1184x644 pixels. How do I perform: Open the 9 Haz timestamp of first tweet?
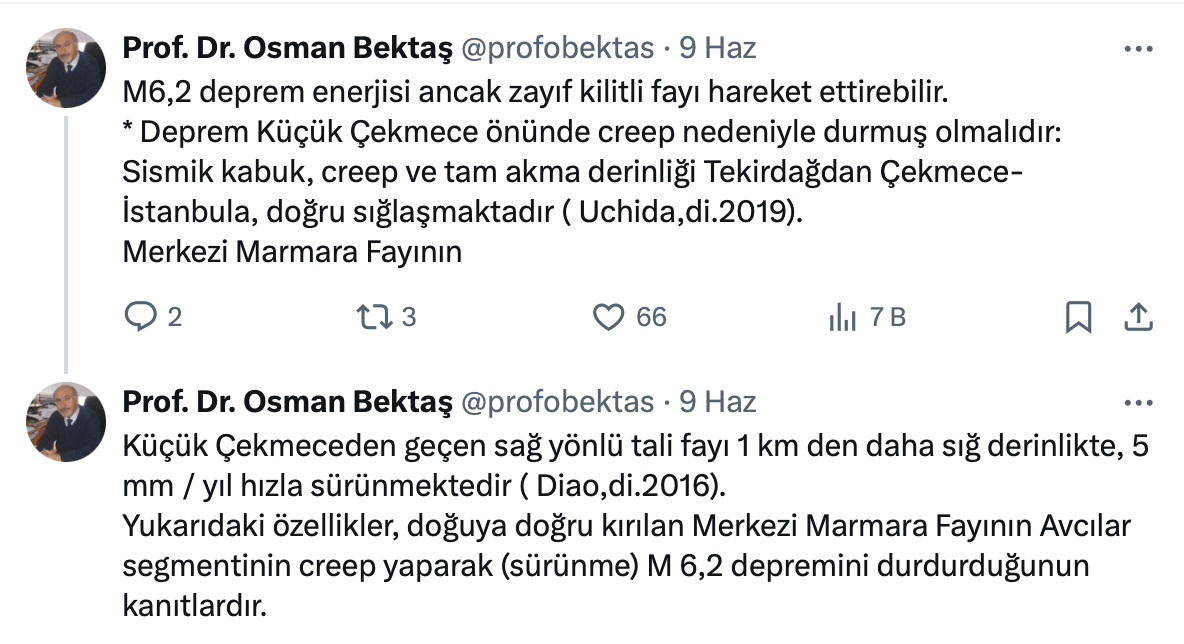click(717, 47)
